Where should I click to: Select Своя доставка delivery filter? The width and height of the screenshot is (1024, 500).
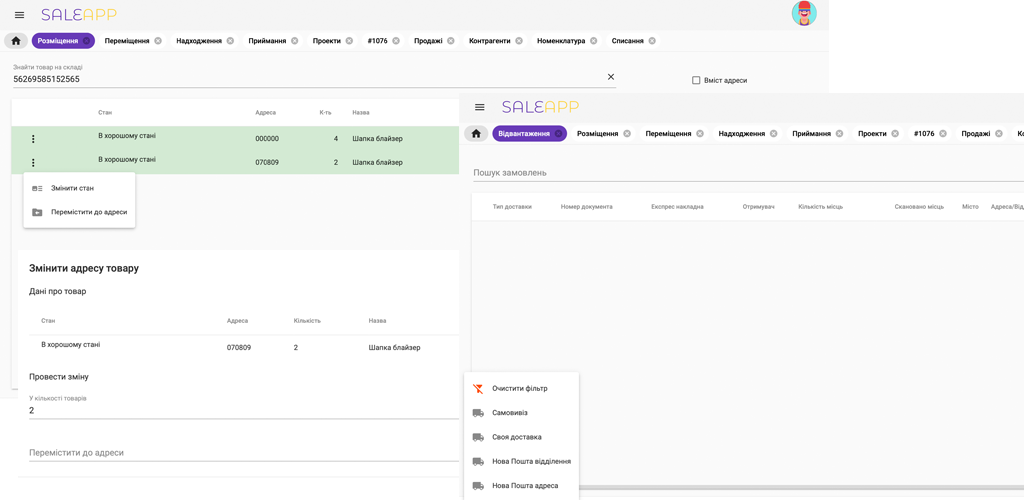point(521,437)
